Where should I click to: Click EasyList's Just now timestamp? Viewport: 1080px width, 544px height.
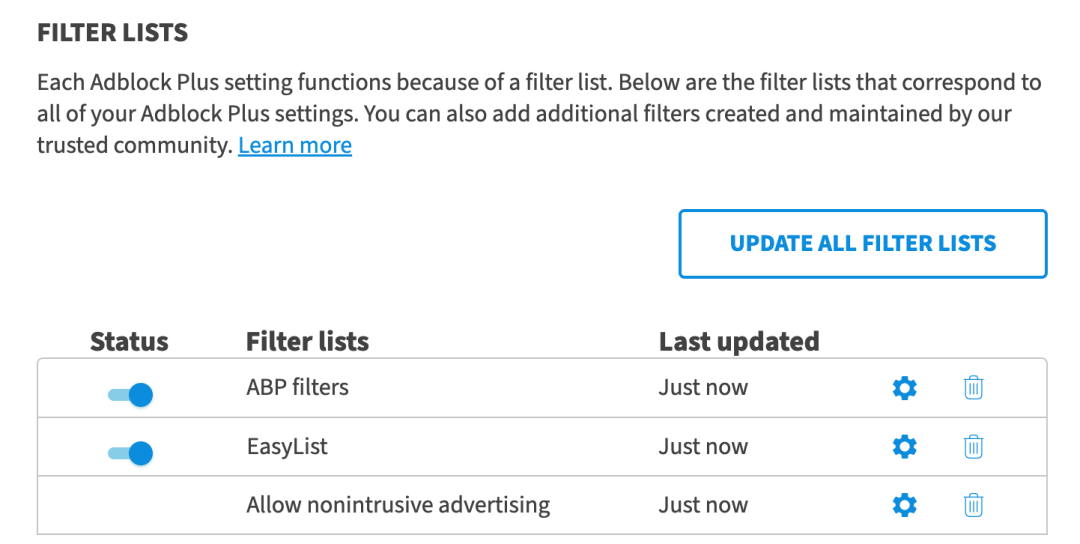[703, 446]
